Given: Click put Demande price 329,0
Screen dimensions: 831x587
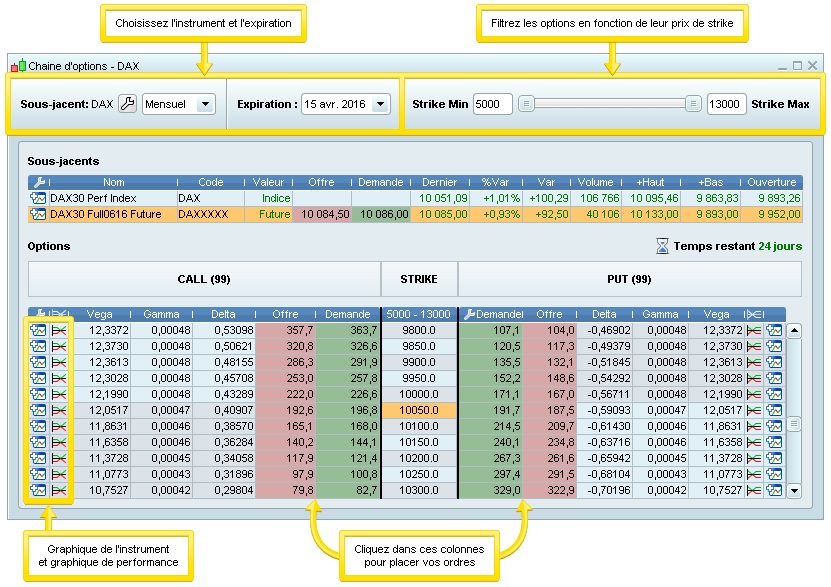Looking at the screenshot, I should [491, 490].
